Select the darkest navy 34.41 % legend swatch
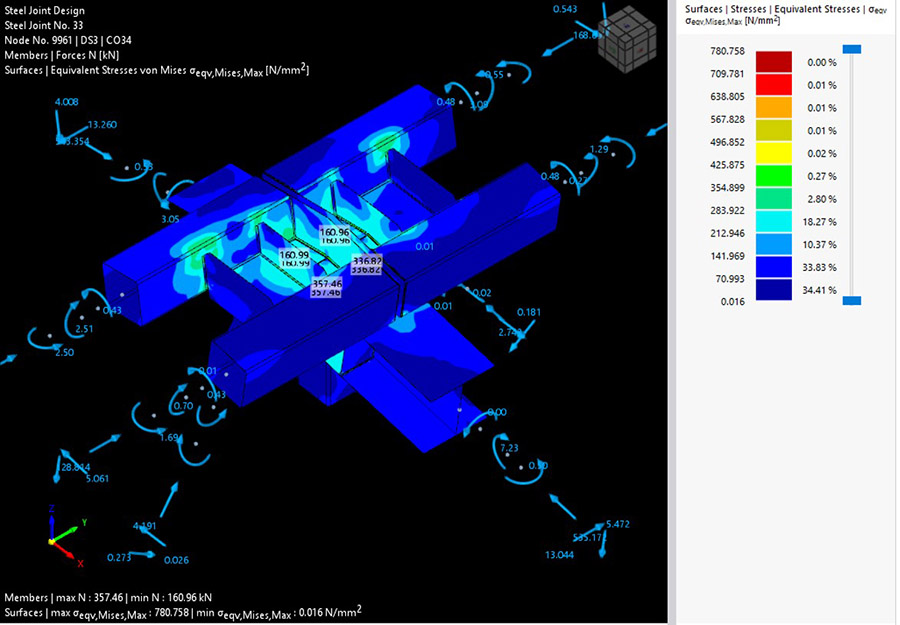Image resolution: width=900 pixels, height=625 pixels. tap(773, 290)
